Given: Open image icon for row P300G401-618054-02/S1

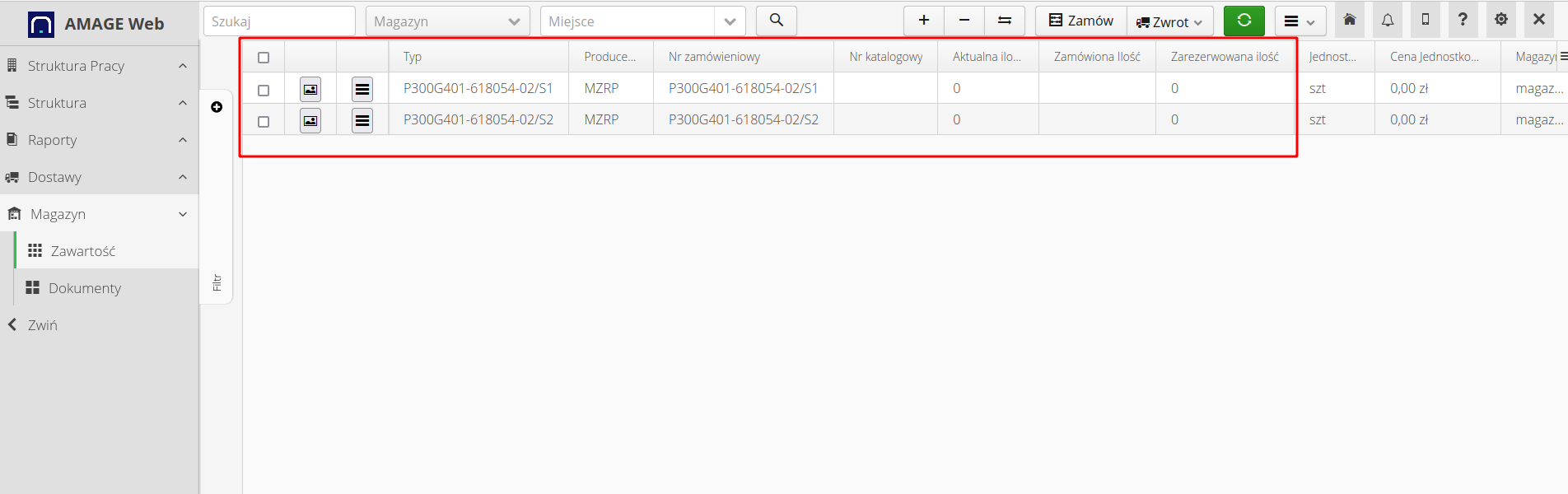Looking at the screenshot, I should (x=310, y=89).
